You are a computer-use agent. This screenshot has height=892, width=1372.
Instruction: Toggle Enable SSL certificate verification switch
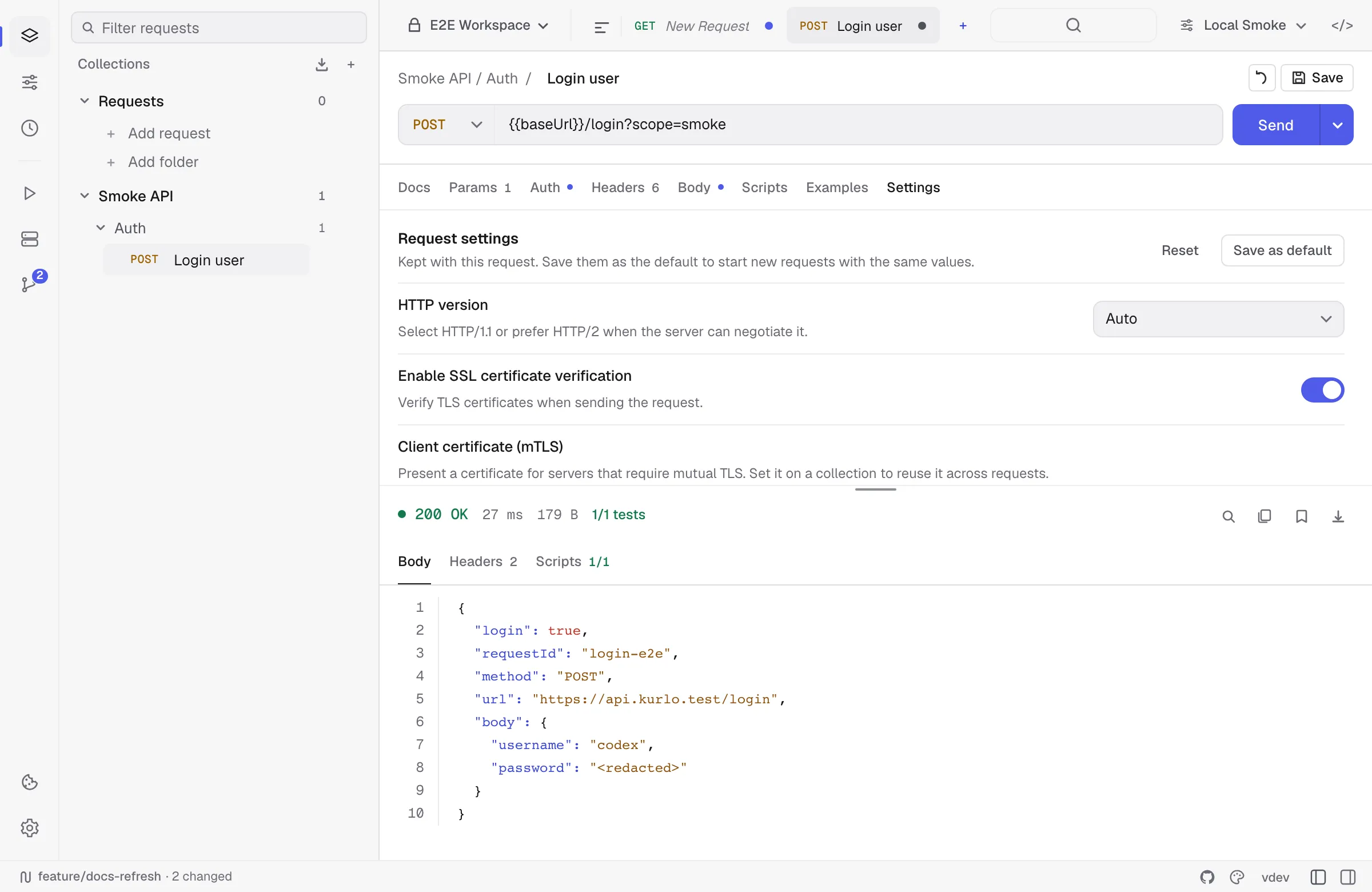(1322, 391)
